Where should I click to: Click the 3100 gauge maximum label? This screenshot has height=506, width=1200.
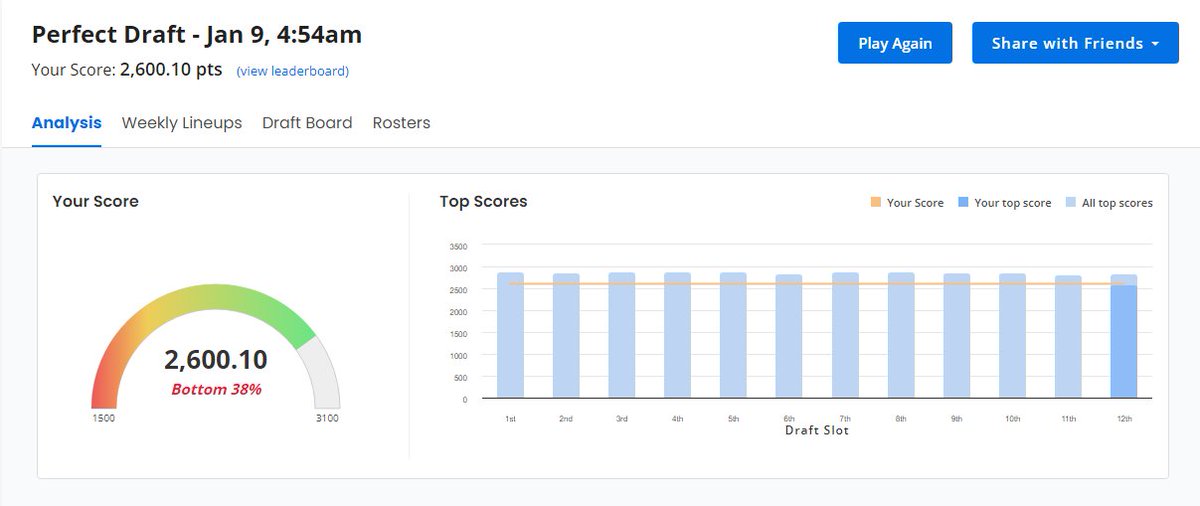pyautogui.click(x=327, y=418)
